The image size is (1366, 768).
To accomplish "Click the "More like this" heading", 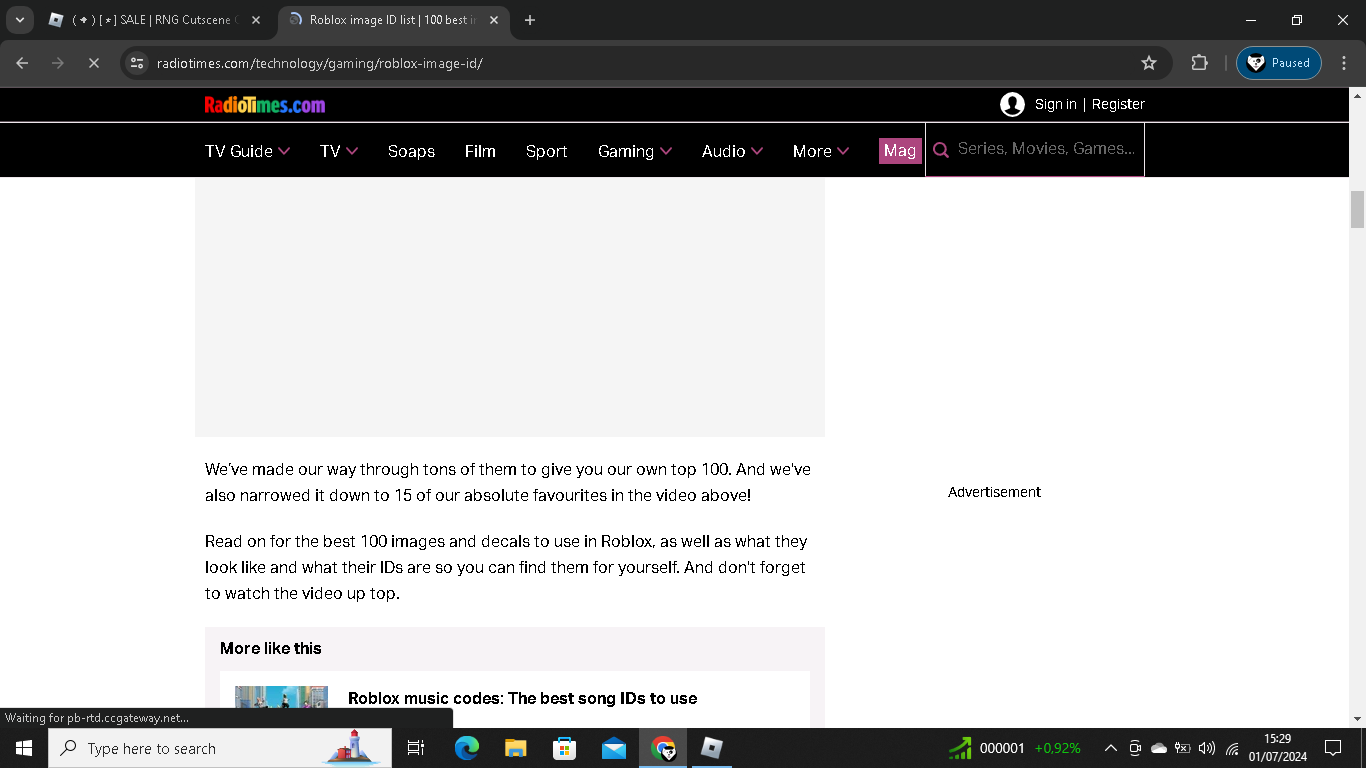I will [x=271, y=648].
